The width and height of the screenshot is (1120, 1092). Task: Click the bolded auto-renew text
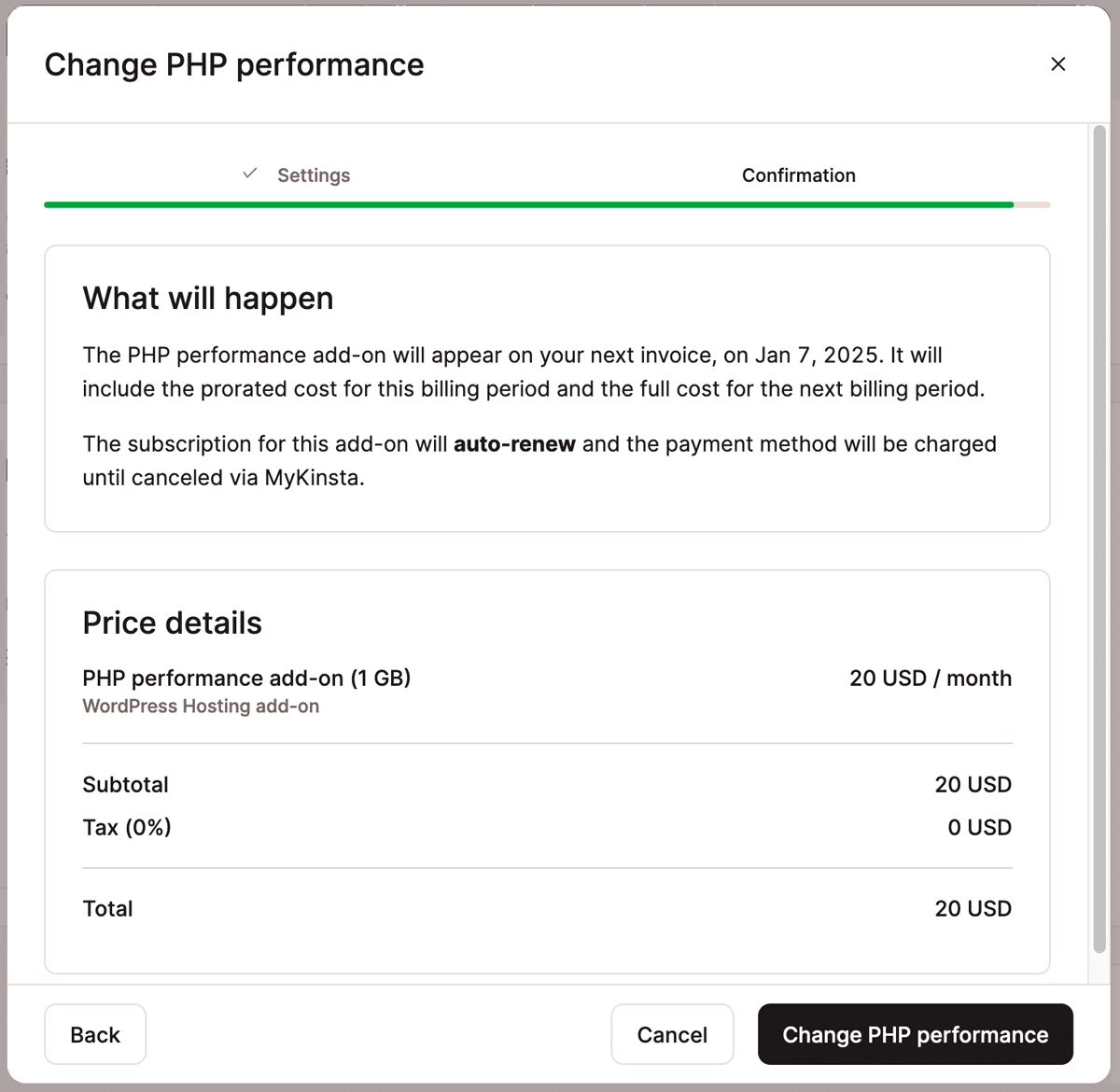point(514,444)
